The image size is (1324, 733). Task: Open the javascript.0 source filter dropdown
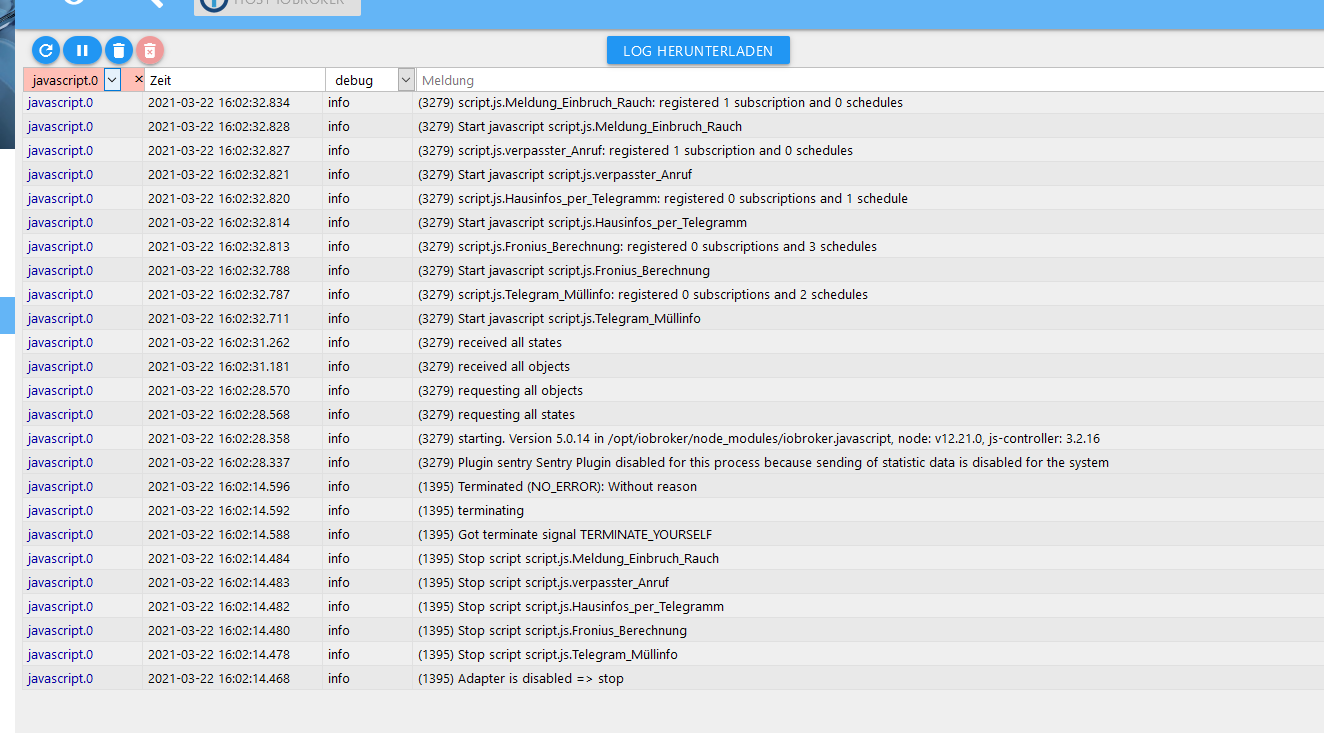[112, 80]
